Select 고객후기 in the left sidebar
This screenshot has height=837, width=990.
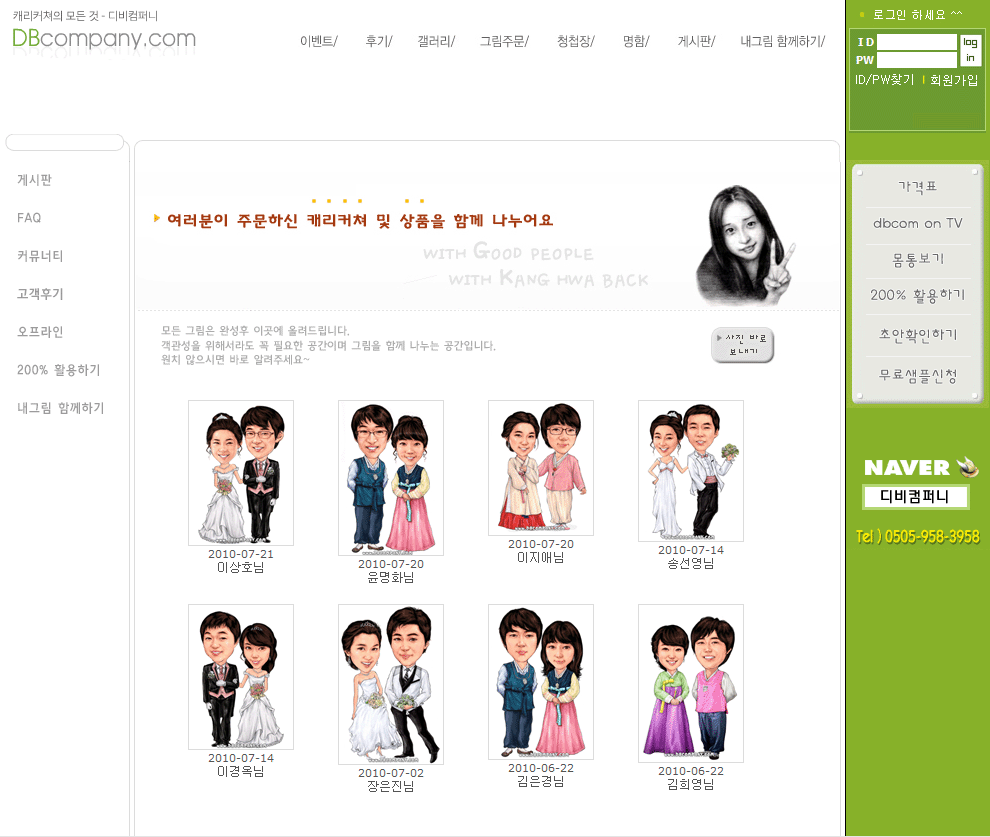click(x=40, y=294)
